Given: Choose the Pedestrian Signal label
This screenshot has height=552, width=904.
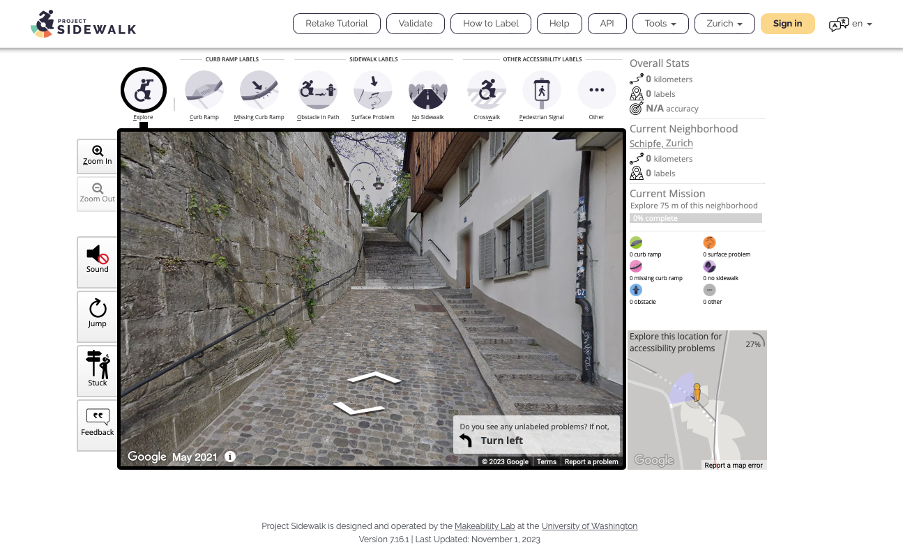Looking at the screenshot, I should click(x=542, y=91).
